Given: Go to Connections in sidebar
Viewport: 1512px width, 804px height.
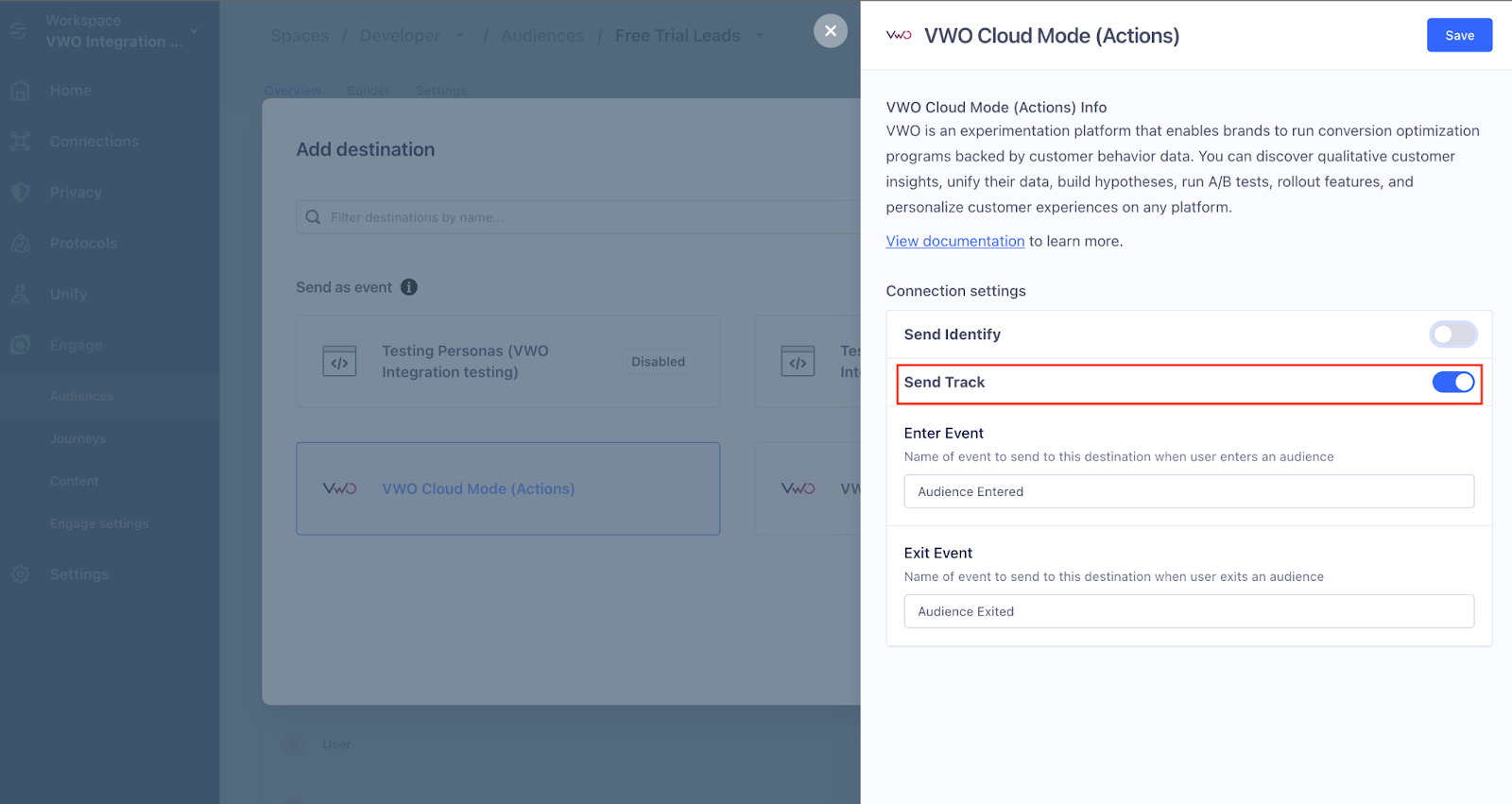Looking at the screenshot, I should point(94,142).
